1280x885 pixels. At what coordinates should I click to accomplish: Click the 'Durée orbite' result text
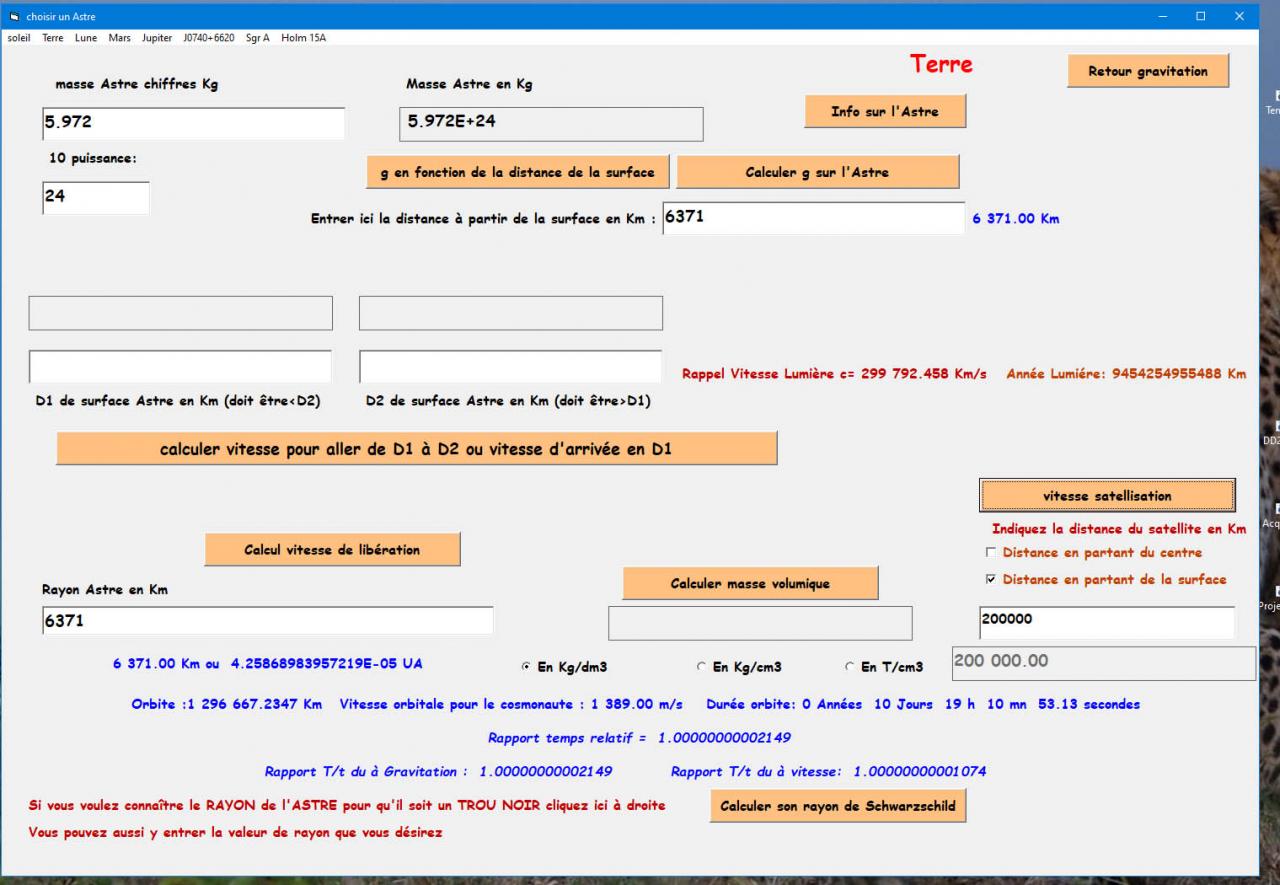tap(923, 704)
